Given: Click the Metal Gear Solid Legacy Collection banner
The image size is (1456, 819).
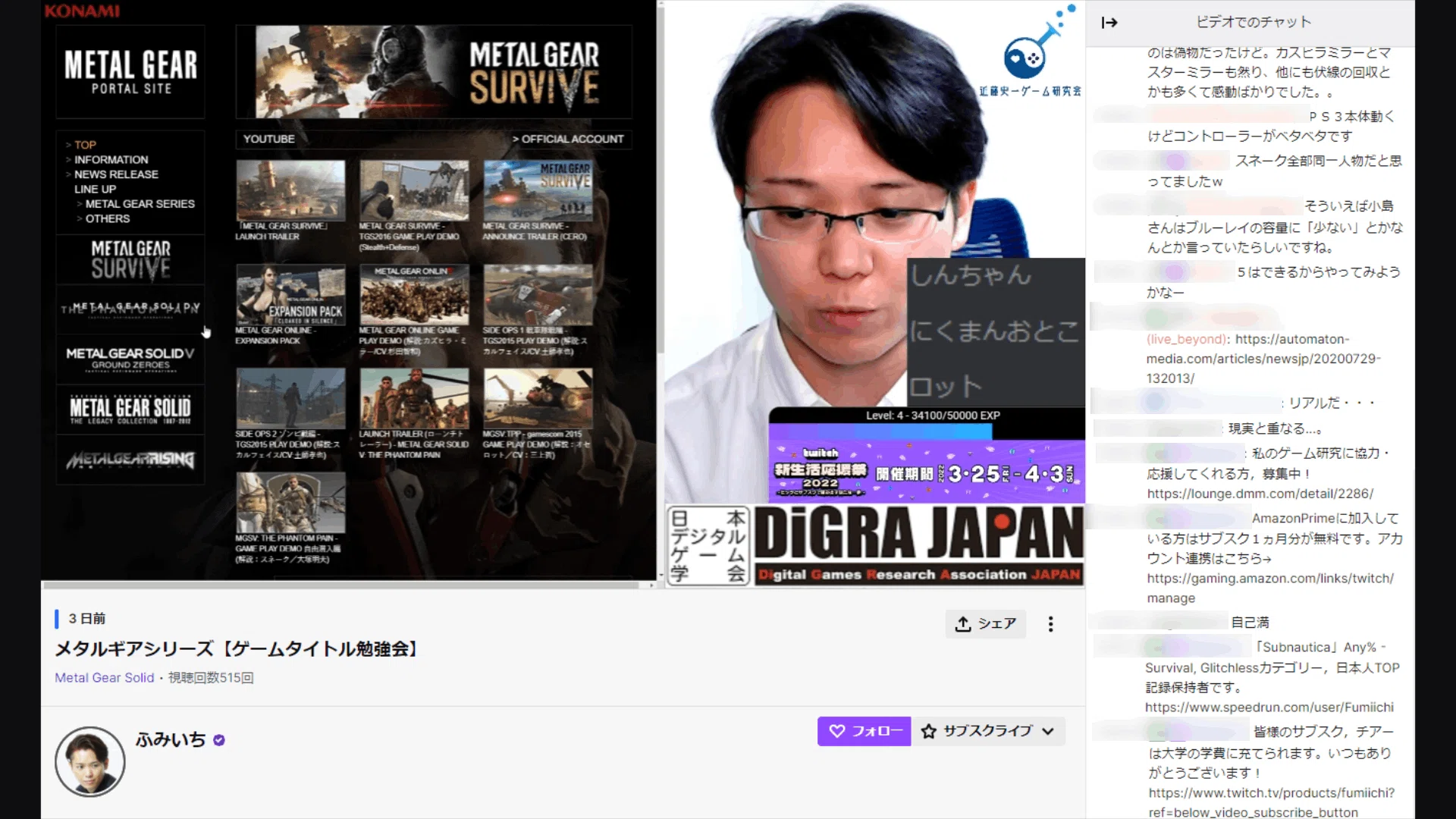Looking at the screenshot, I should pyautogui.click(x=130, y=409).
